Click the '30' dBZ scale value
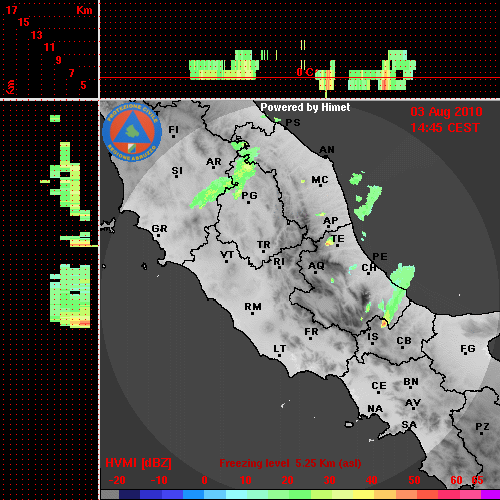This screenshot has width=500, height=500. [x=330, y=480]
